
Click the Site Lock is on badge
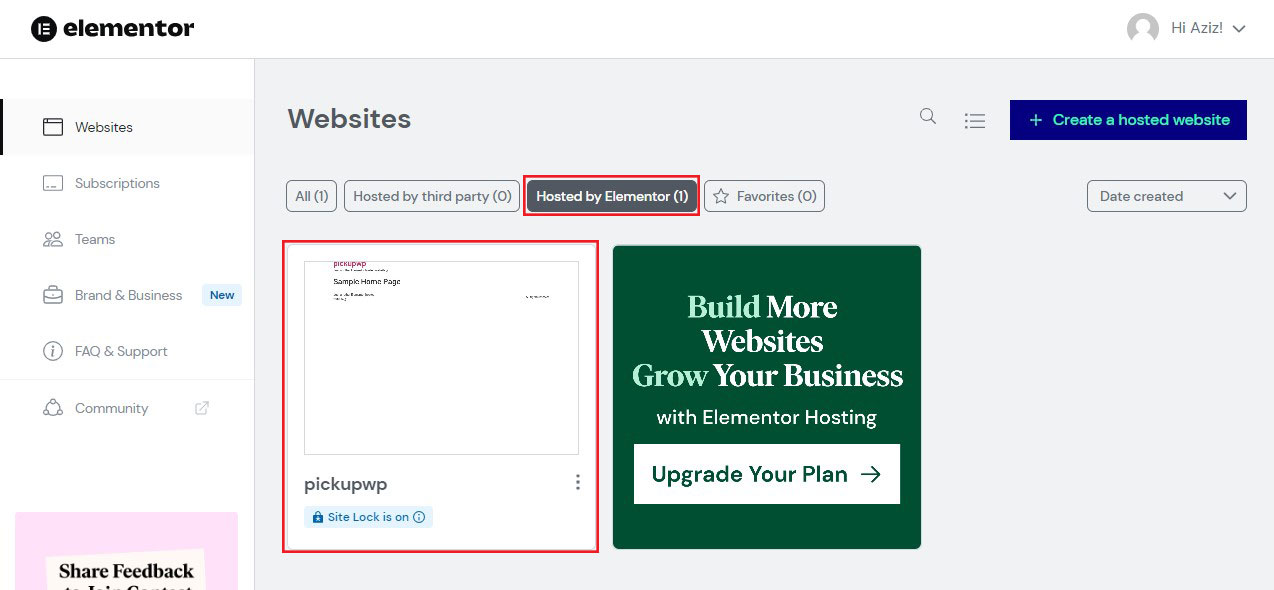[368, 517]
